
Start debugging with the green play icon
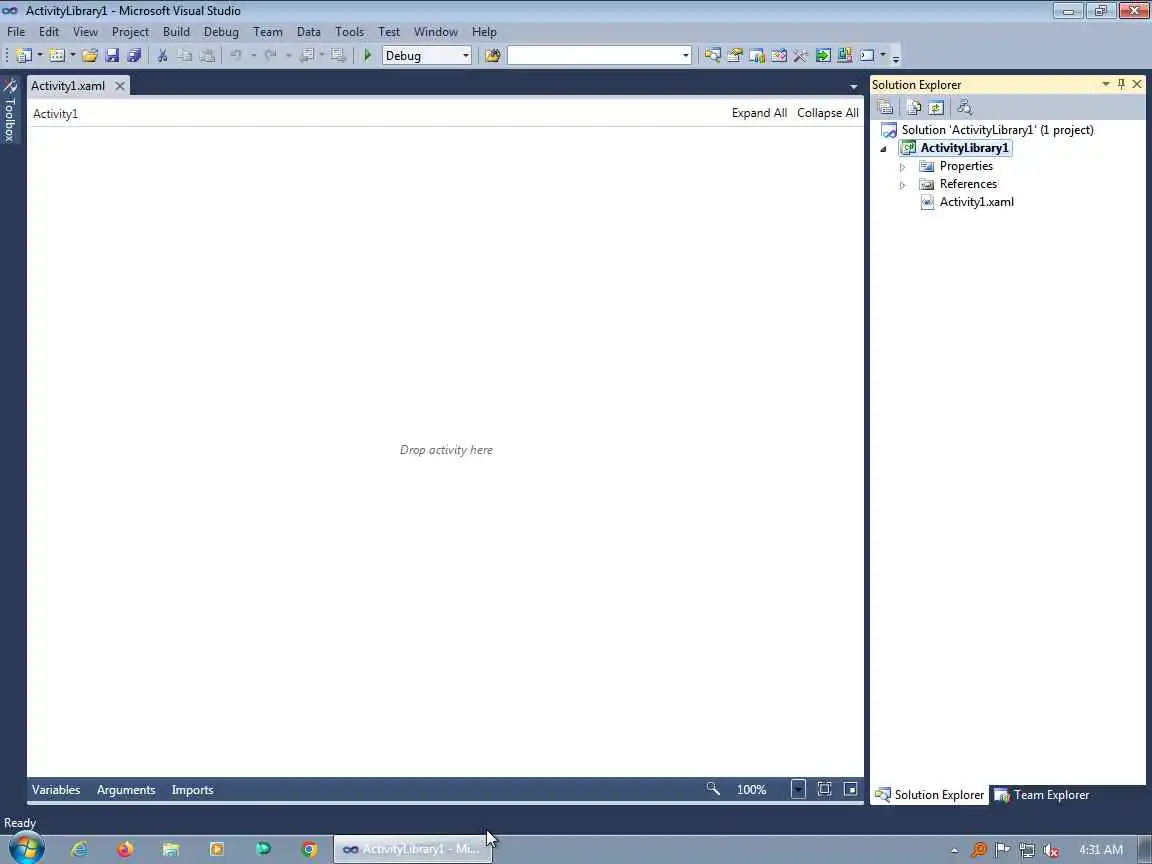[x=367, y=55]
